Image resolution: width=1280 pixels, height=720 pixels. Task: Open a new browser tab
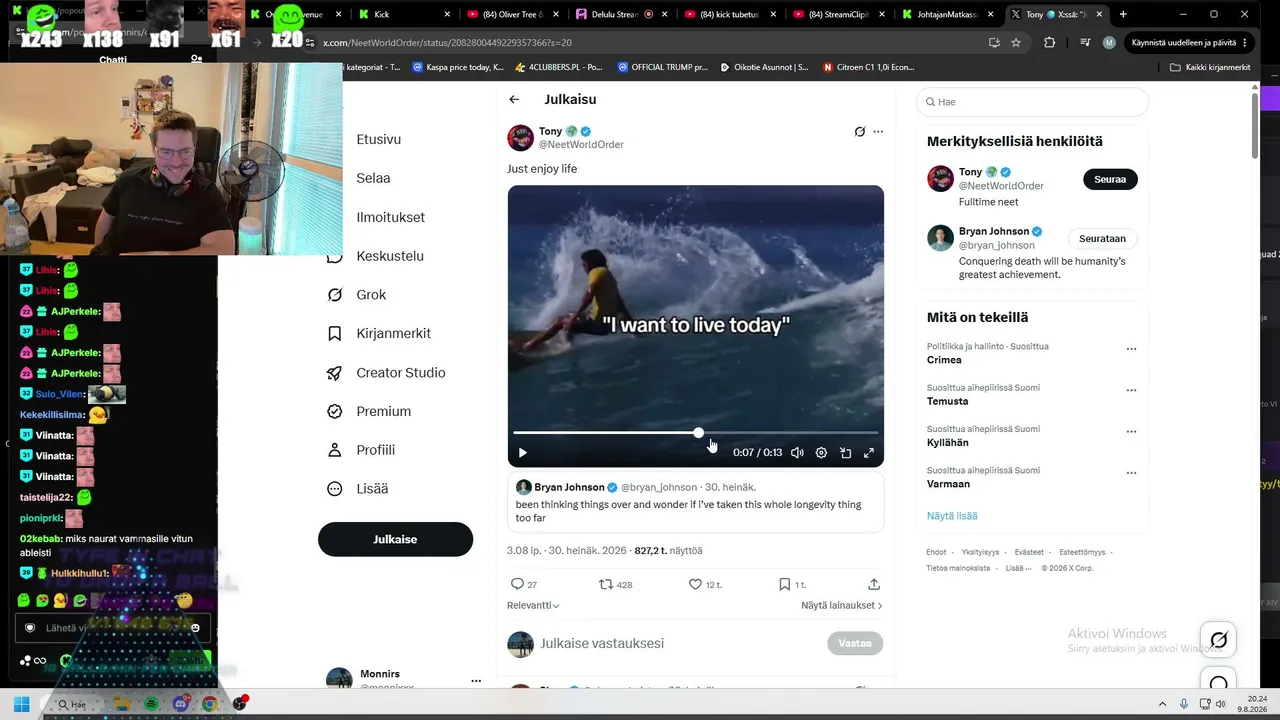[x=1123, y=14]
